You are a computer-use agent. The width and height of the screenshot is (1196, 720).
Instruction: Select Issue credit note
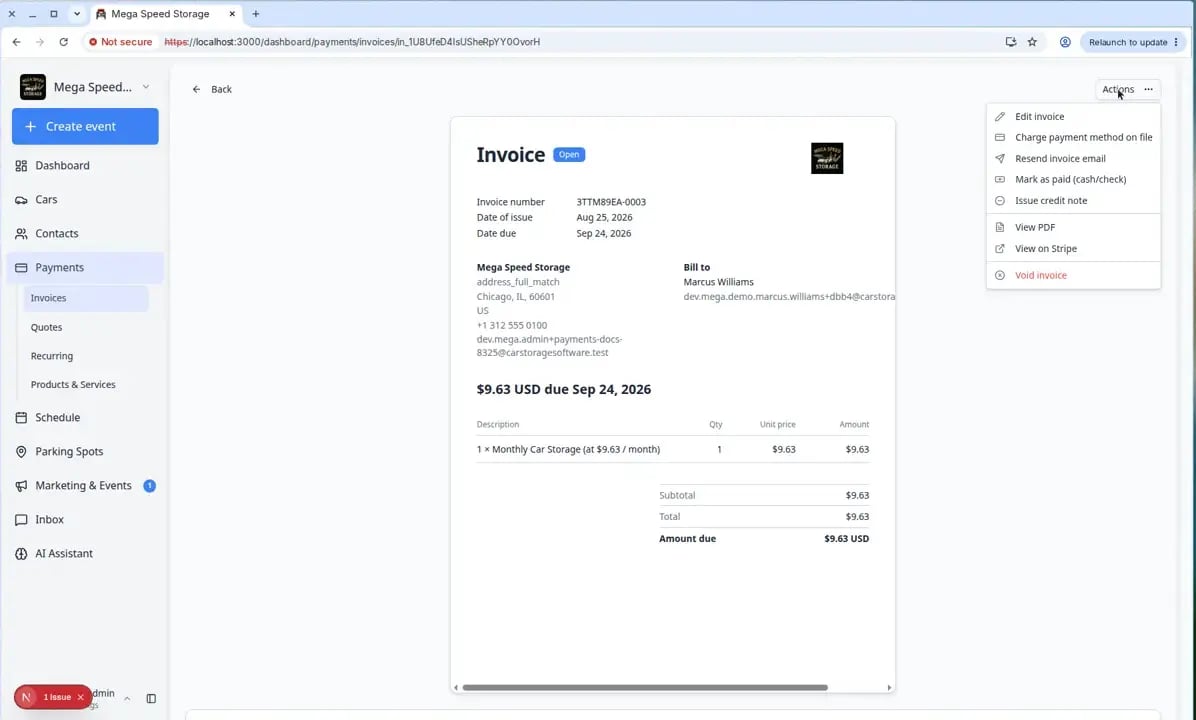point(1073,201)
